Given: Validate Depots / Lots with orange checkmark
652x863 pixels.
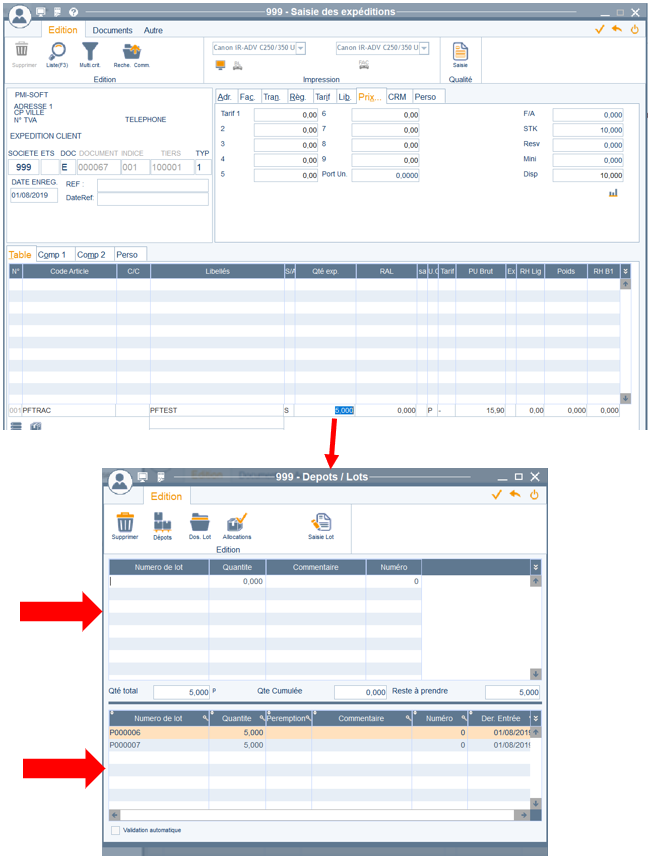Looking at the screenshot, I should coord(497,495).
